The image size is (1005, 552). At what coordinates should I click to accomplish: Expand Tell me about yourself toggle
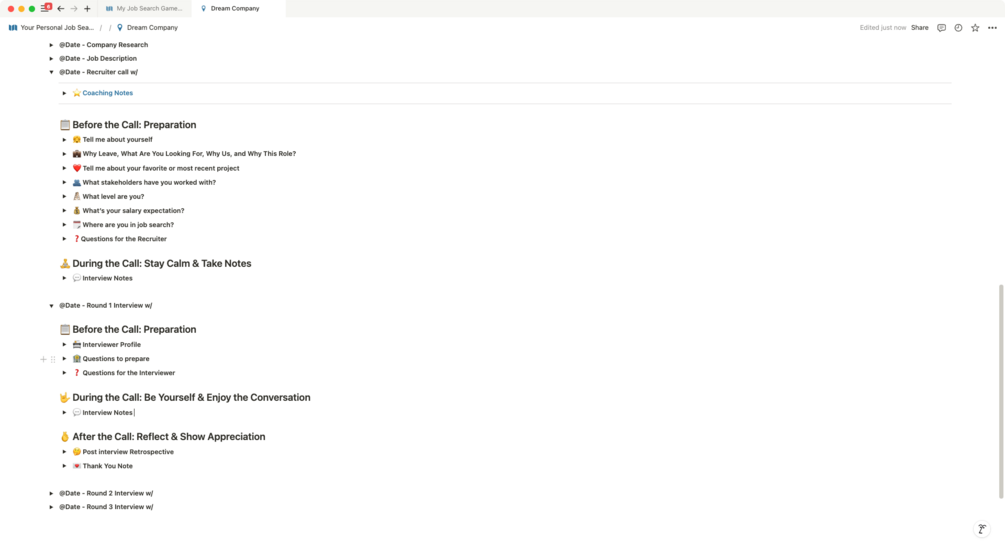[x=64, y=140]
